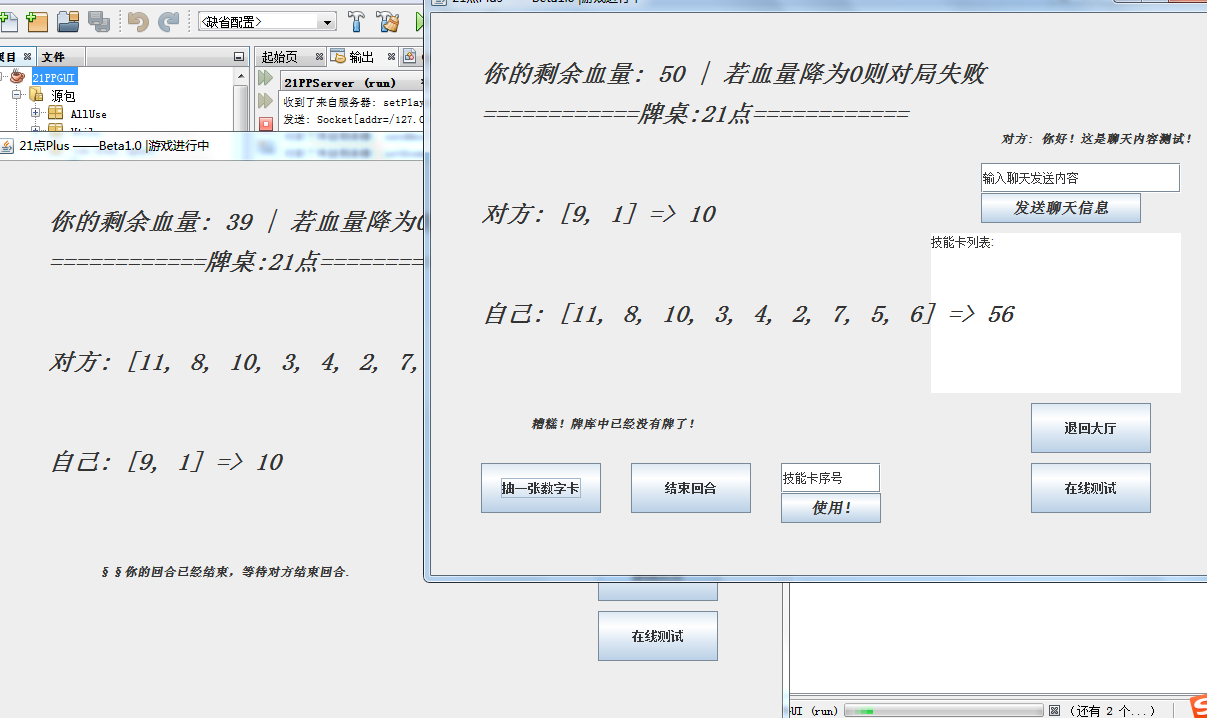
Task: Click the 还有 2 个 status text
Action: coord(1111,711)
